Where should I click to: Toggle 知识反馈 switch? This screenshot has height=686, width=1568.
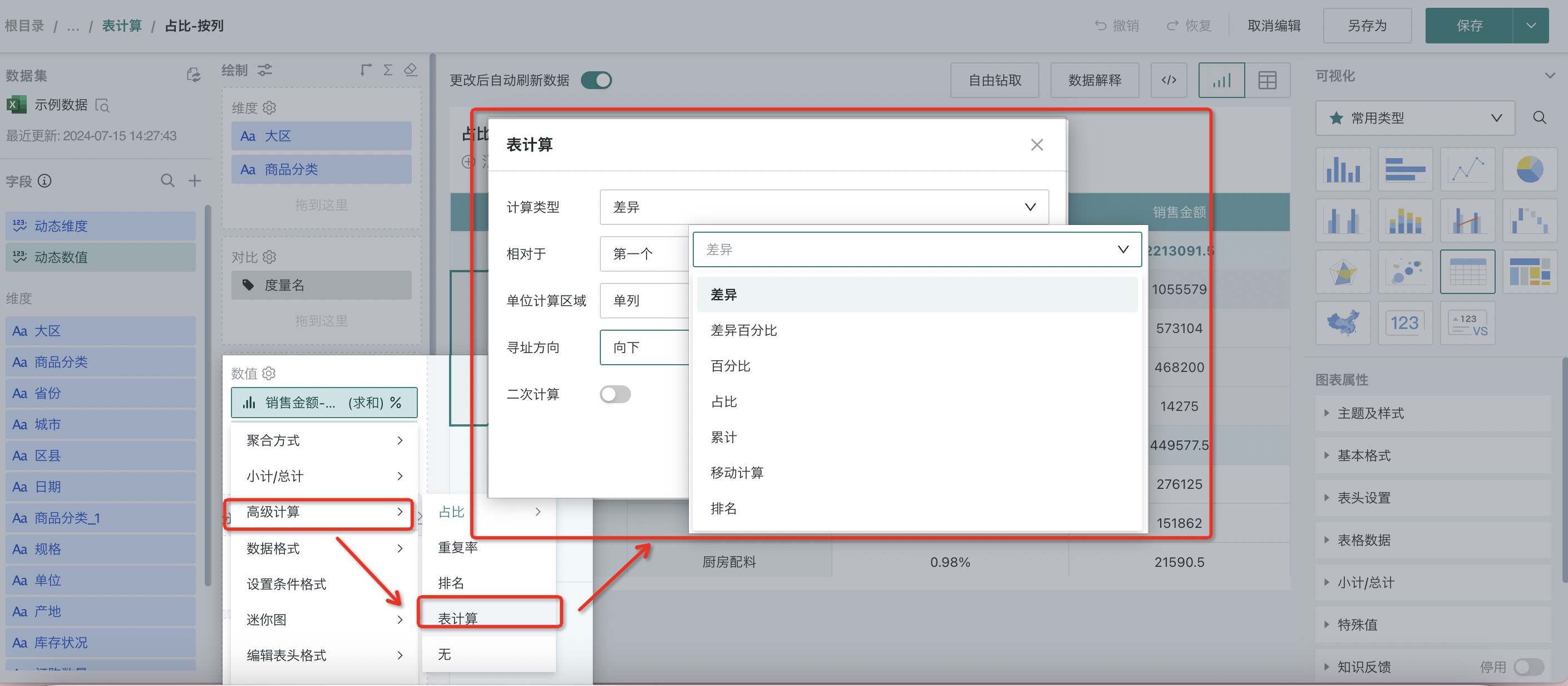(x=1528, y=667)
